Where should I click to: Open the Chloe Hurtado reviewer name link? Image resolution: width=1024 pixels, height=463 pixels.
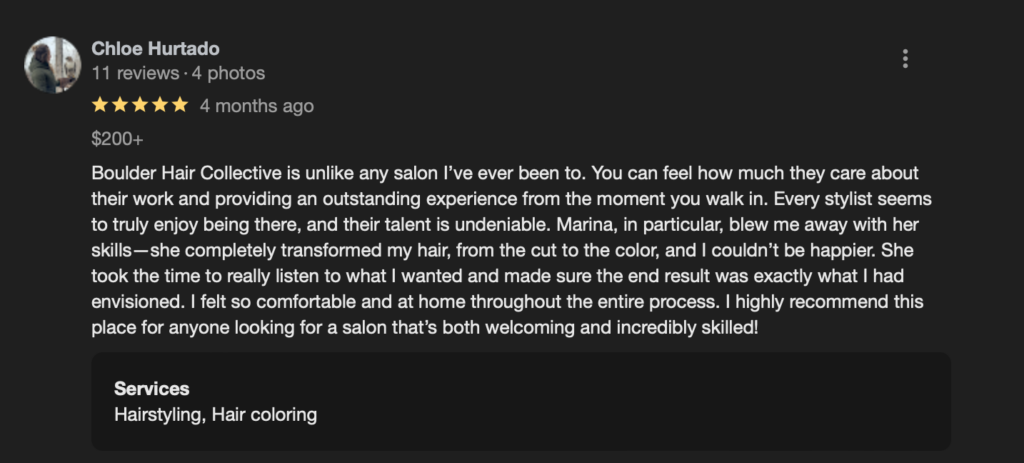click(155, 48)
